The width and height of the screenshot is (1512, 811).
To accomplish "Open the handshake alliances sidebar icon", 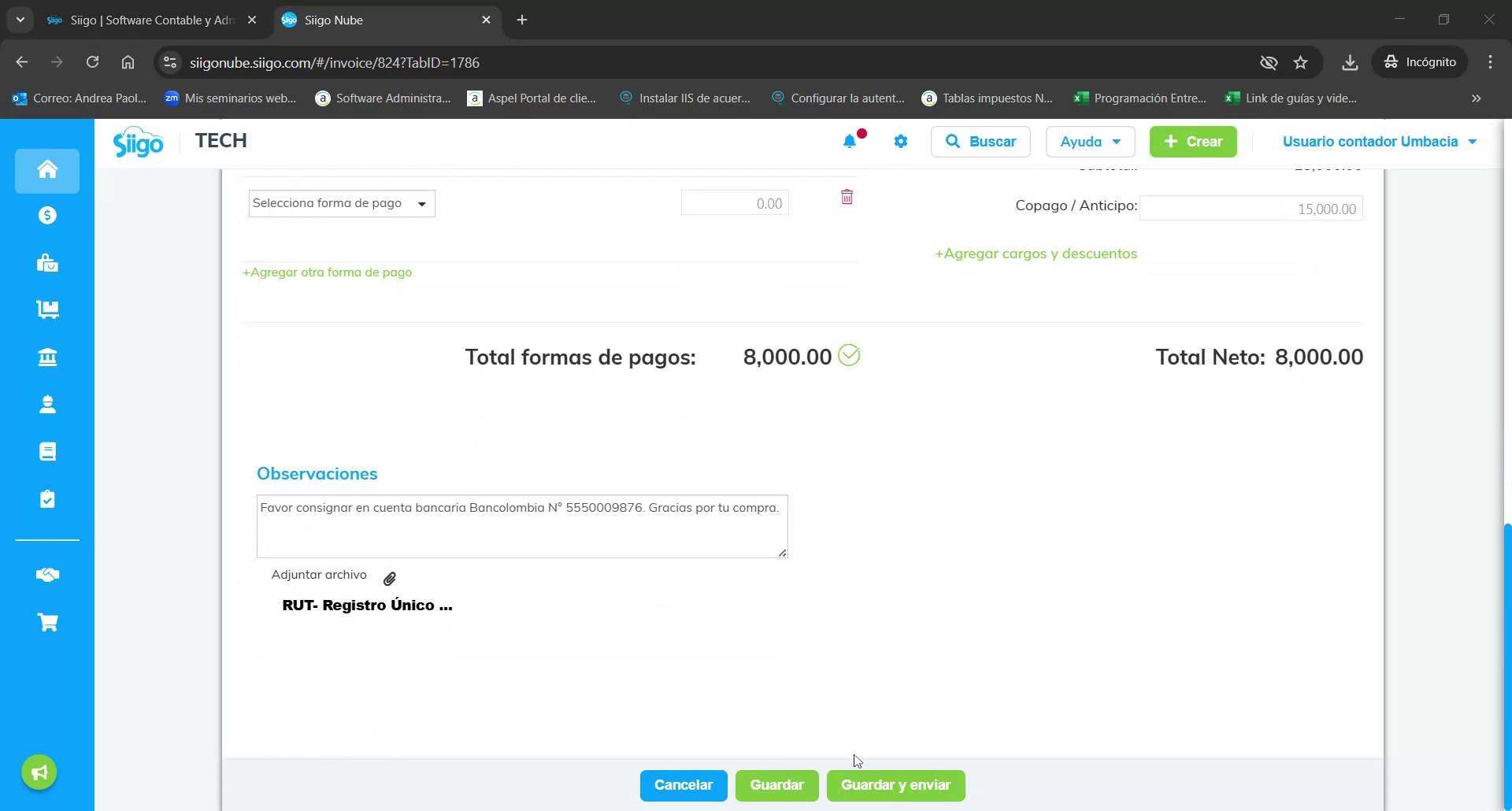I will [47, 575].
